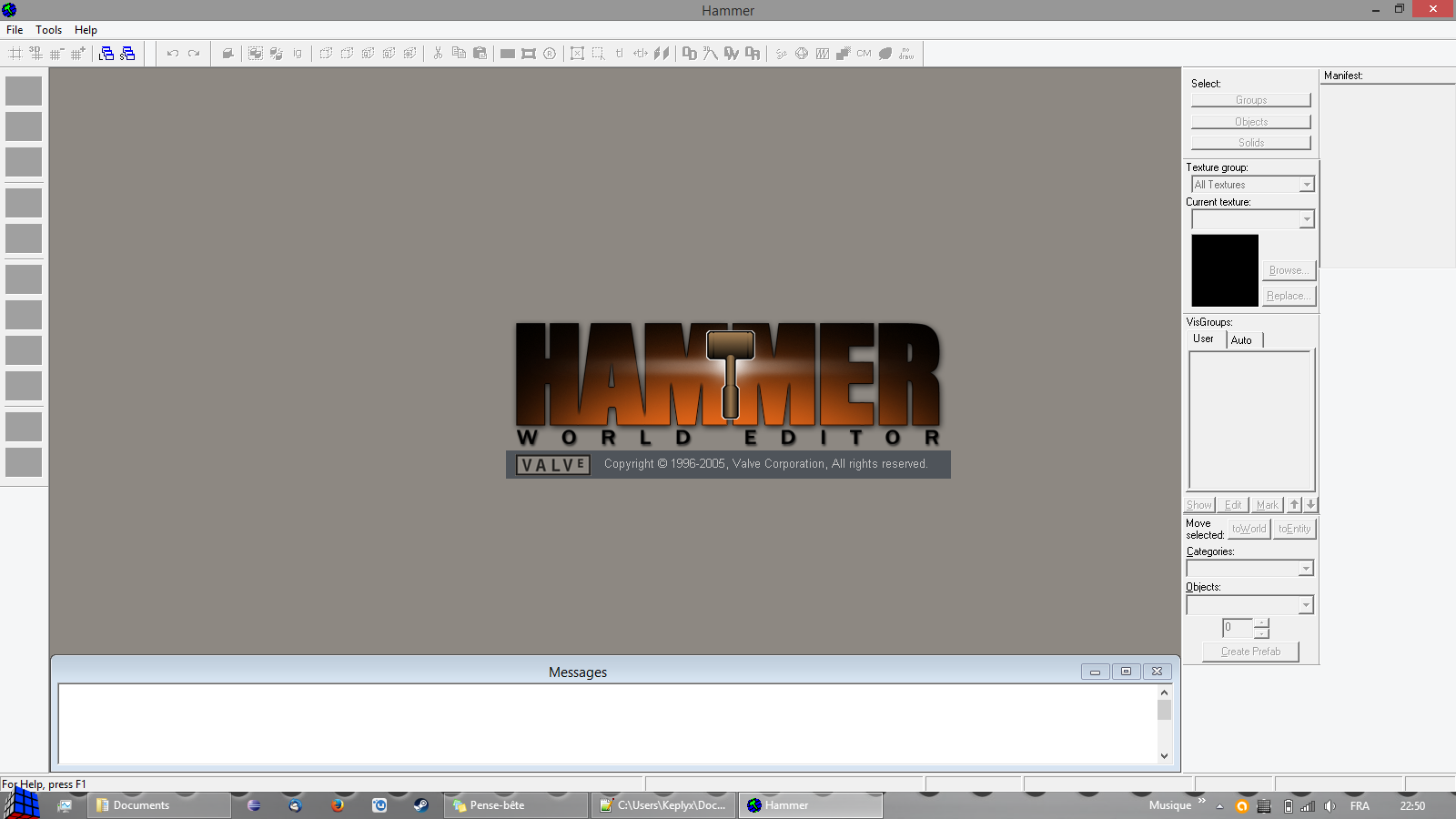Toggle the 'no draw' toolbar button
This screenshot has height=819, width=1456.
906,54
